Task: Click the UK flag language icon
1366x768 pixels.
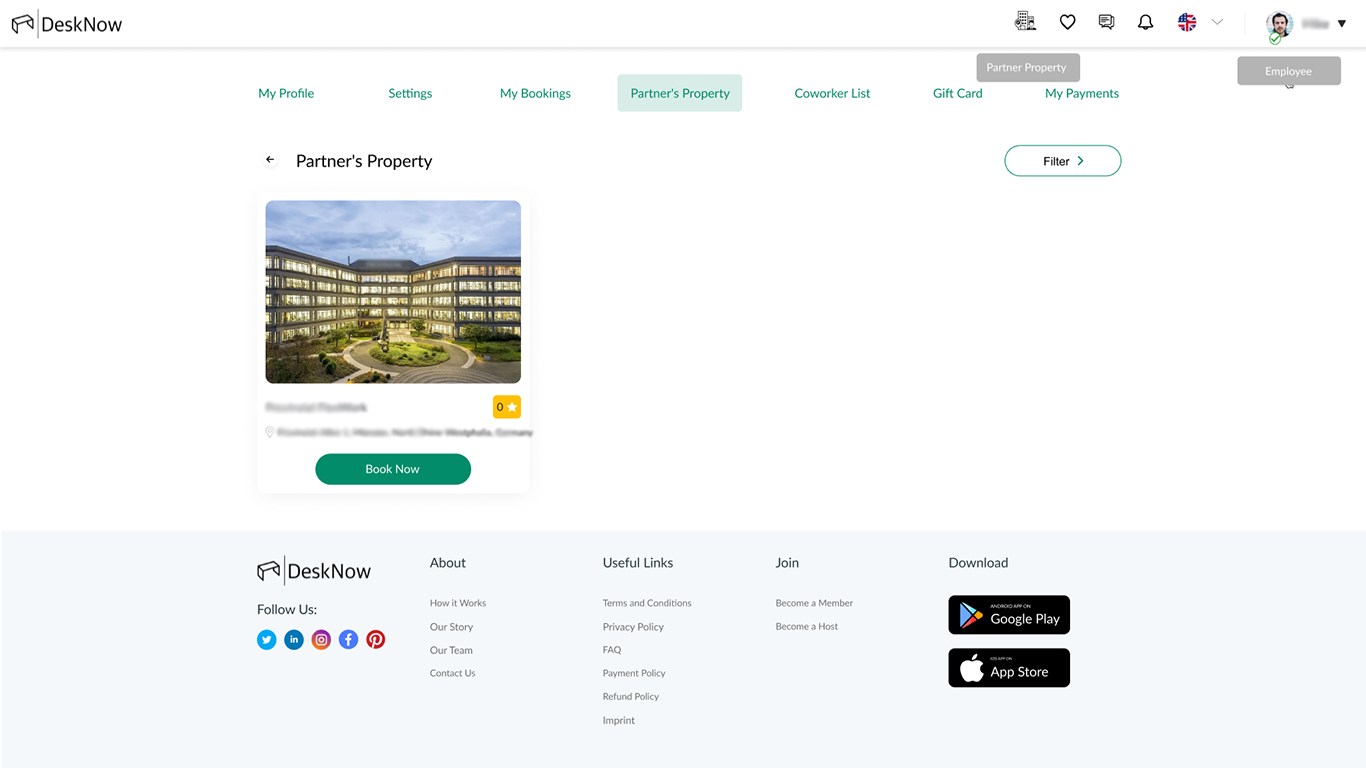Action: pyautogui.click(x=1187, y=22)
